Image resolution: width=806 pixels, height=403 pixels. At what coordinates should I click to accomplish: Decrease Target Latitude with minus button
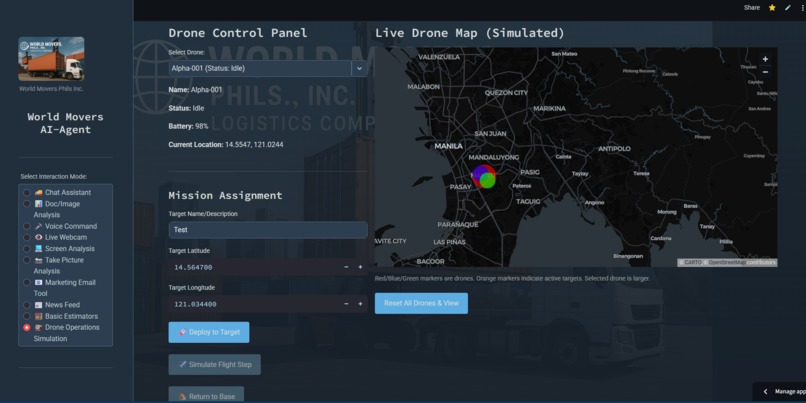tap(346, 267)
